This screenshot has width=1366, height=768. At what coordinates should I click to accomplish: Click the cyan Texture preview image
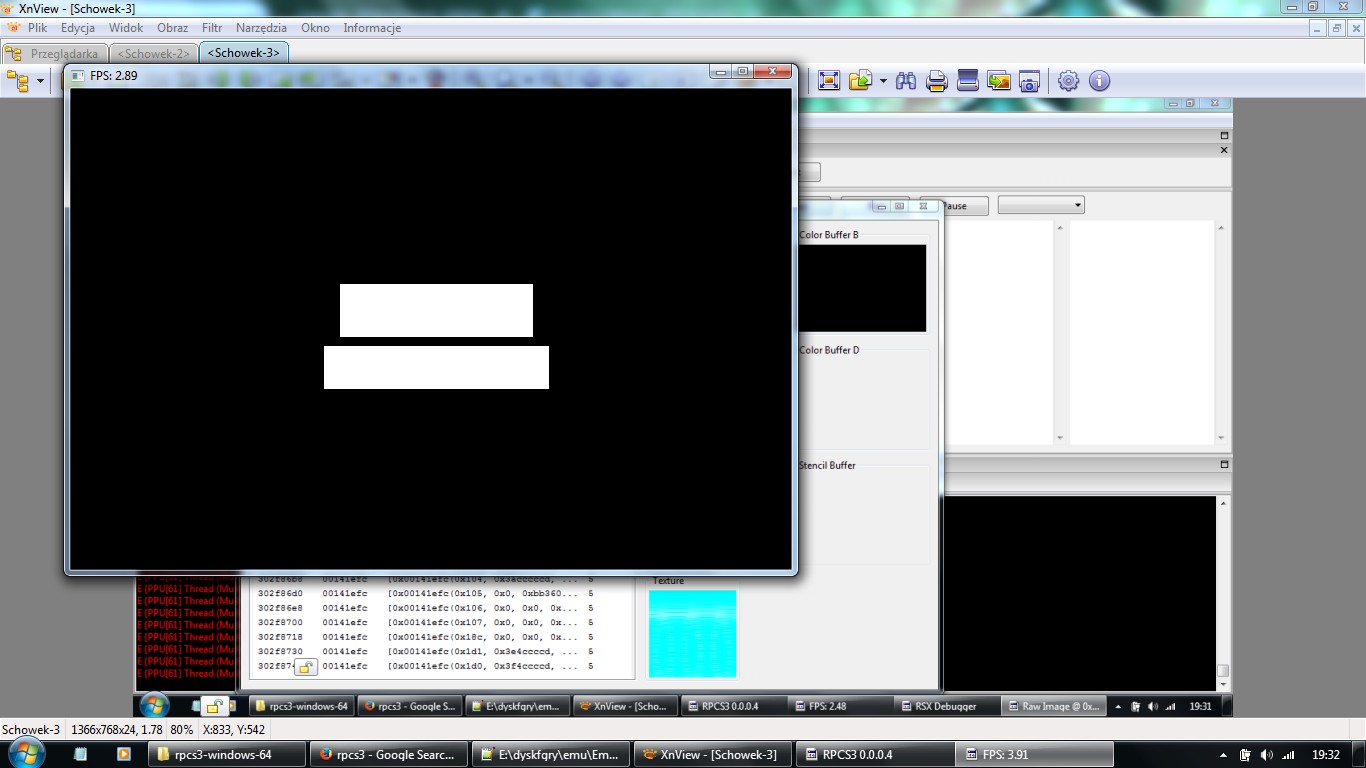click(692, 634)
